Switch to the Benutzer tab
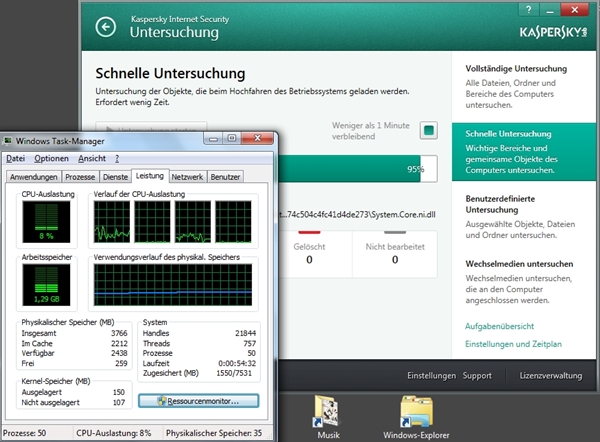Image resolution: width=600 pixels, height=442 pixels. [225, 177]
